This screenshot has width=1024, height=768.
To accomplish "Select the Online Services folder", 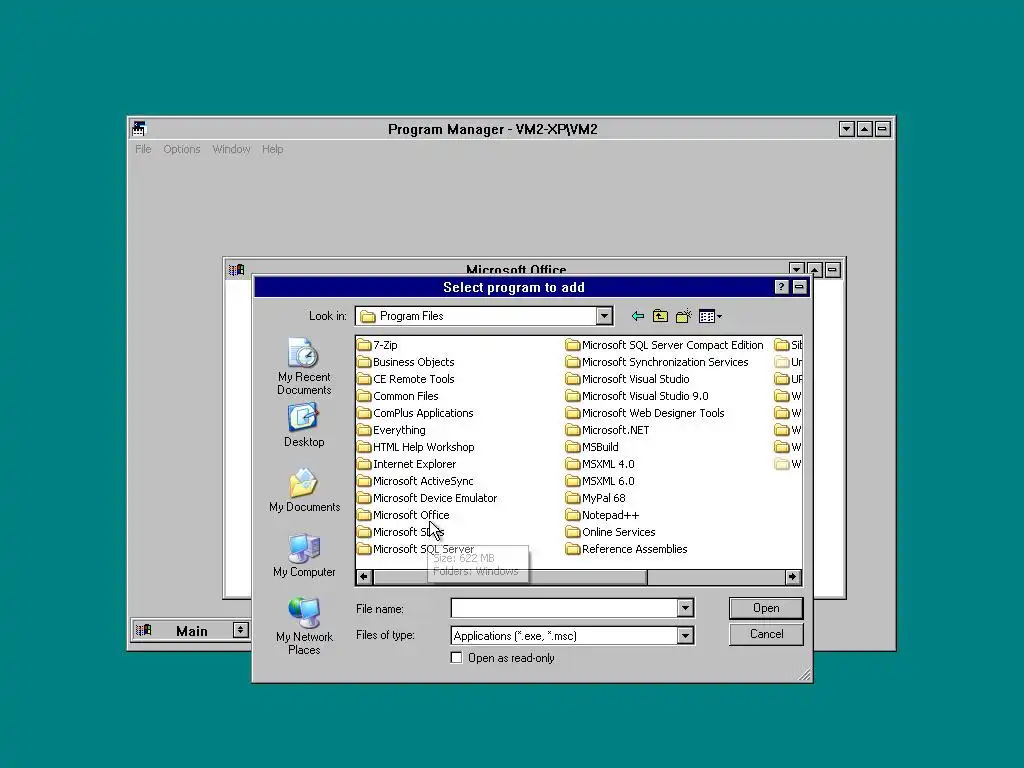I will point(611,532).
